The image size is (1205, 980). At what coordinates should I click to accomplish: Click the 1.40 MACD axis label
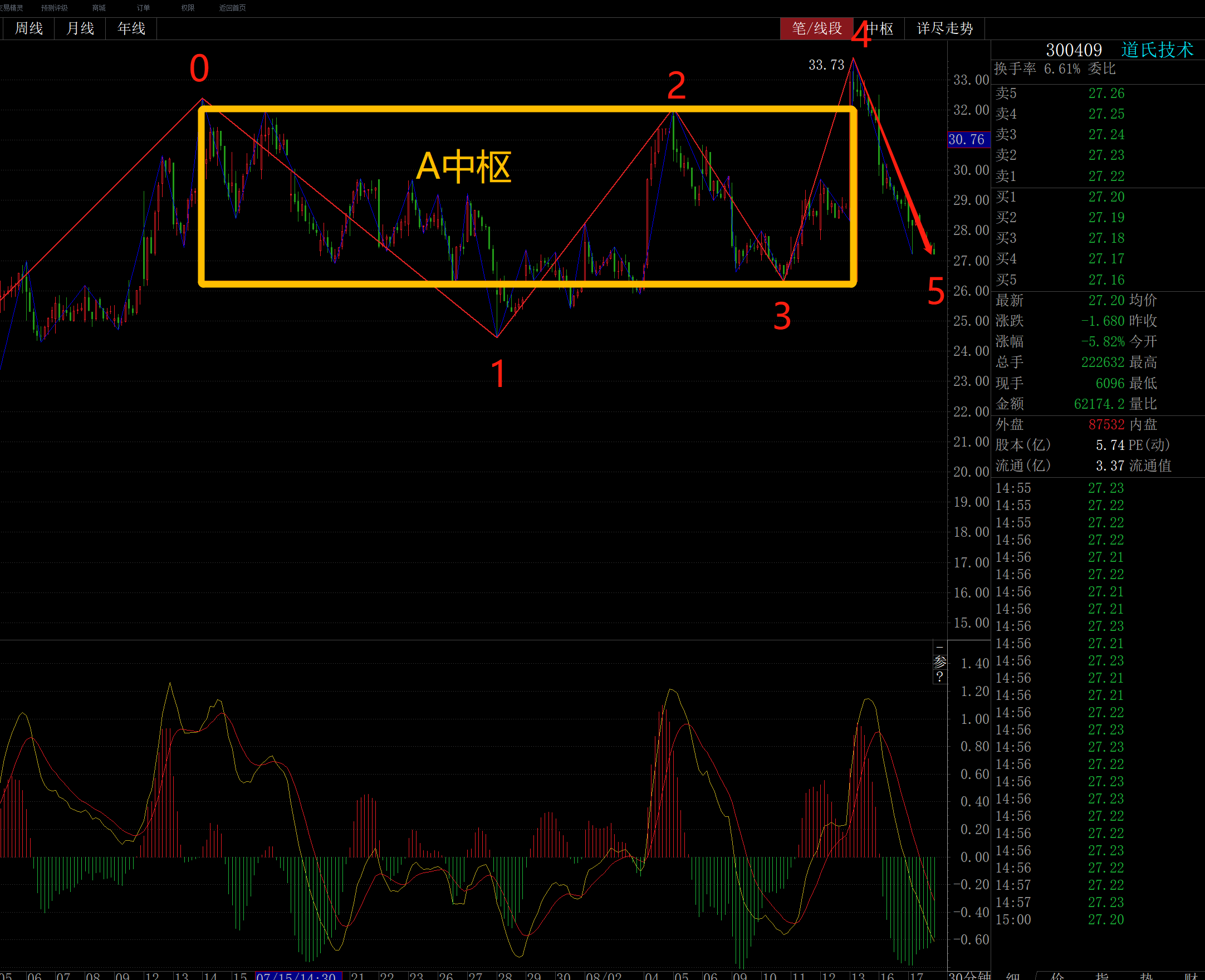click(974, 664)
